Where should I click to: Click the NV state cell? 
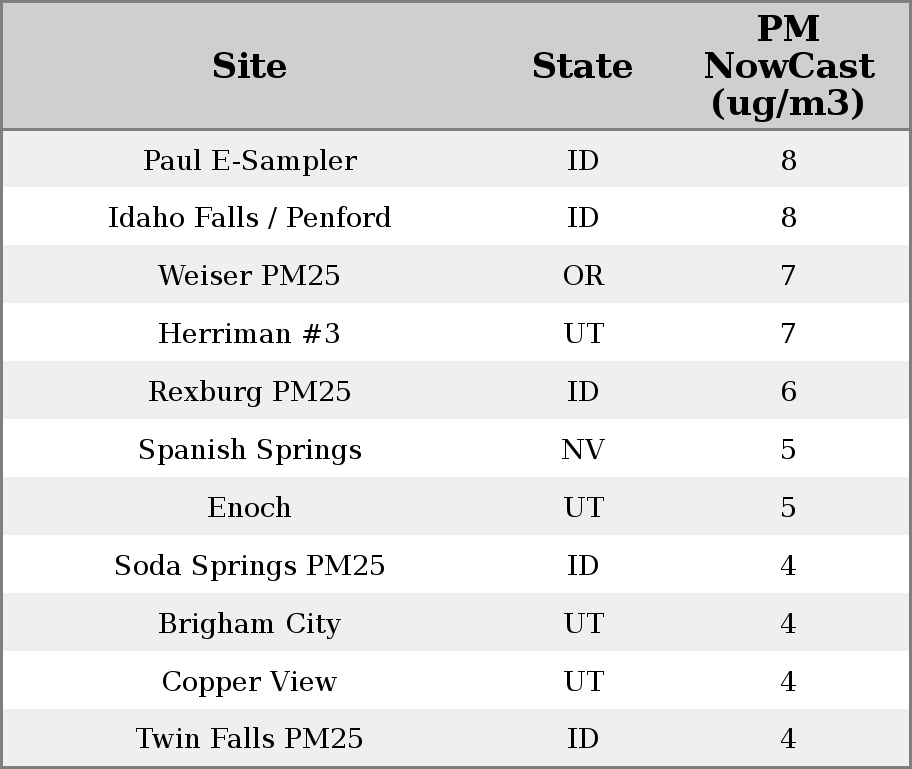[583, 450]
